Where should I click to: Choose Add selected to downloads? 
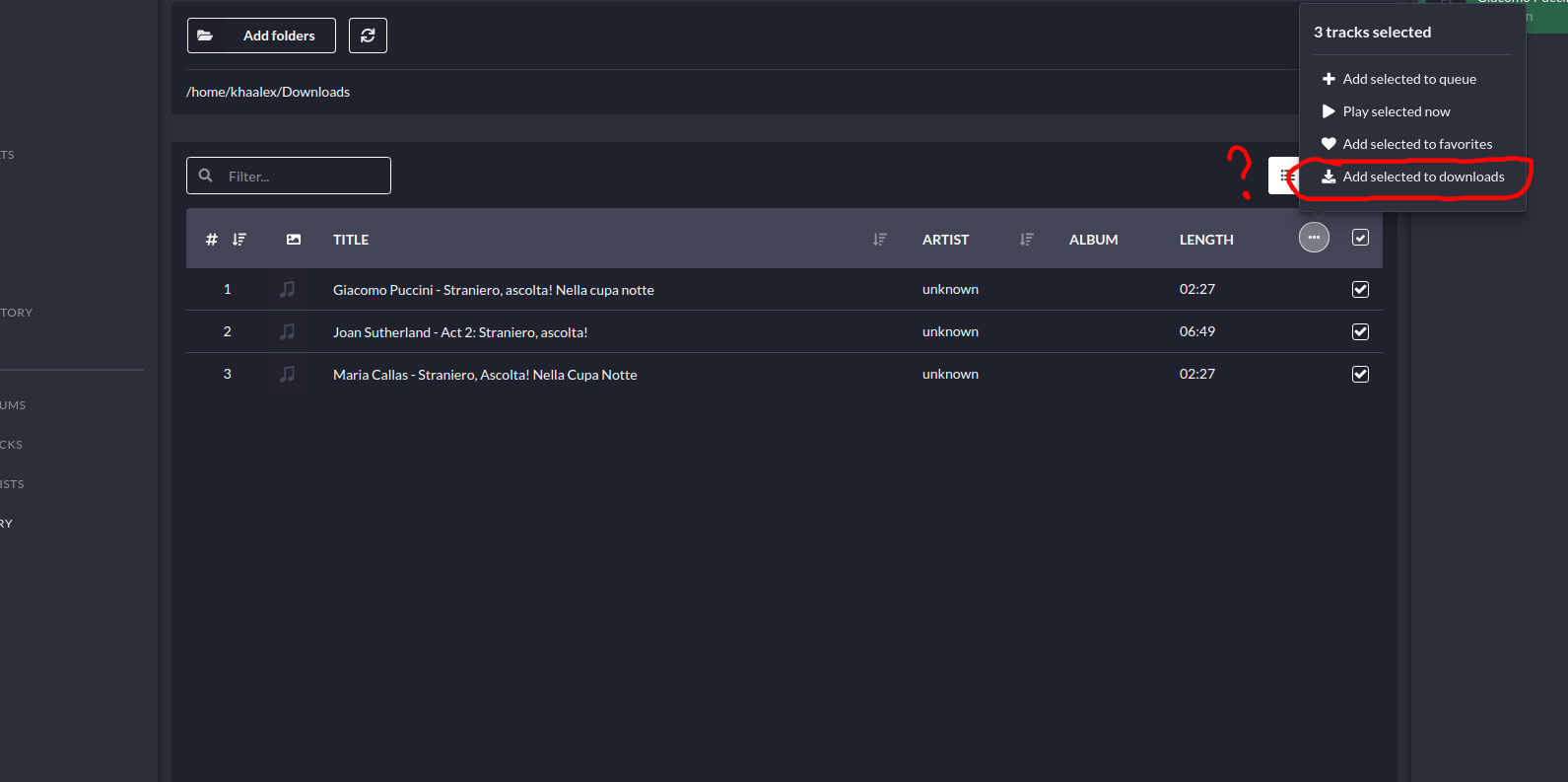1411,177
